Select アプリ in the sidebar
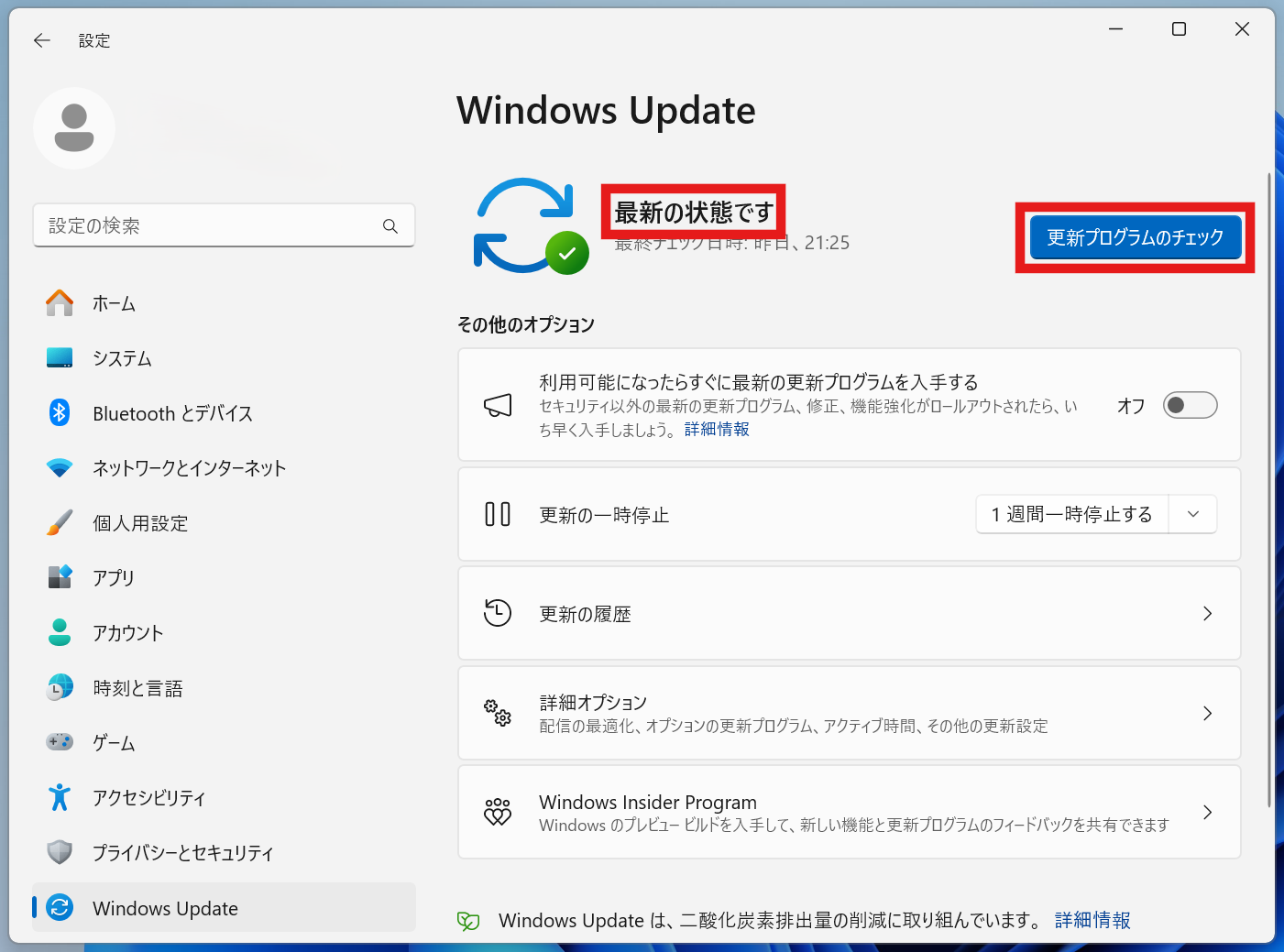Image resolution: width=1284 pixels, height=952 pixels. tap(224, 577)
